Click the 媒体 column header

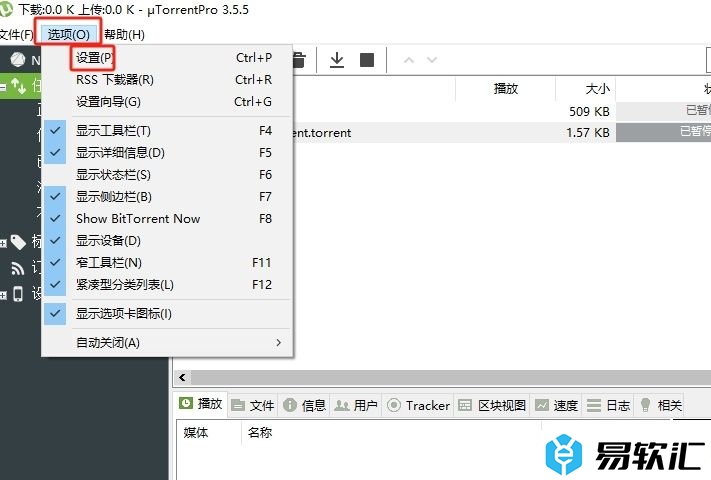[208, 432]
